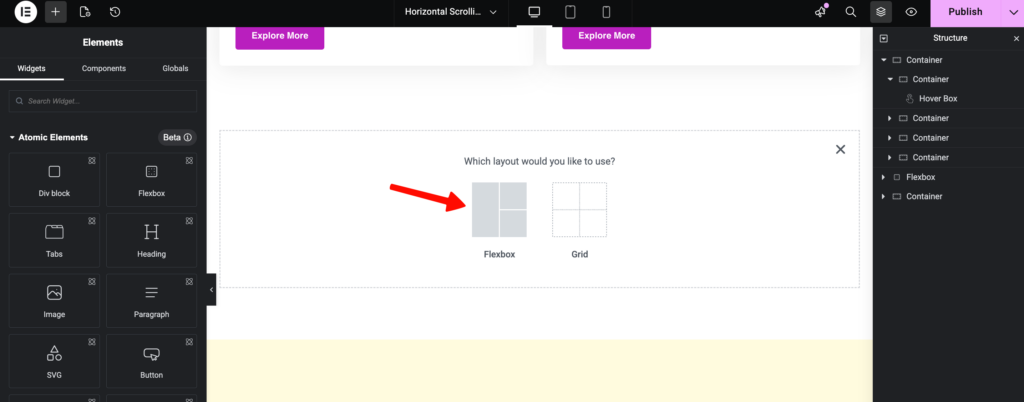Toggle preview changes eye icon
The width and height of the screenshot is (1024, 402).
pyautogui.click(x=911, y=12)
